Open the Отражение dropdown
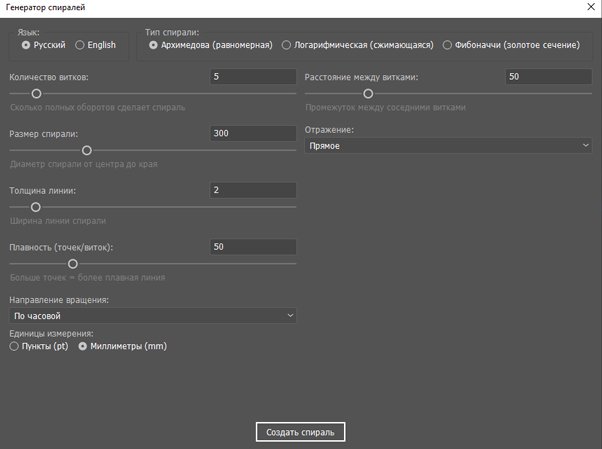 click(448, 146)
